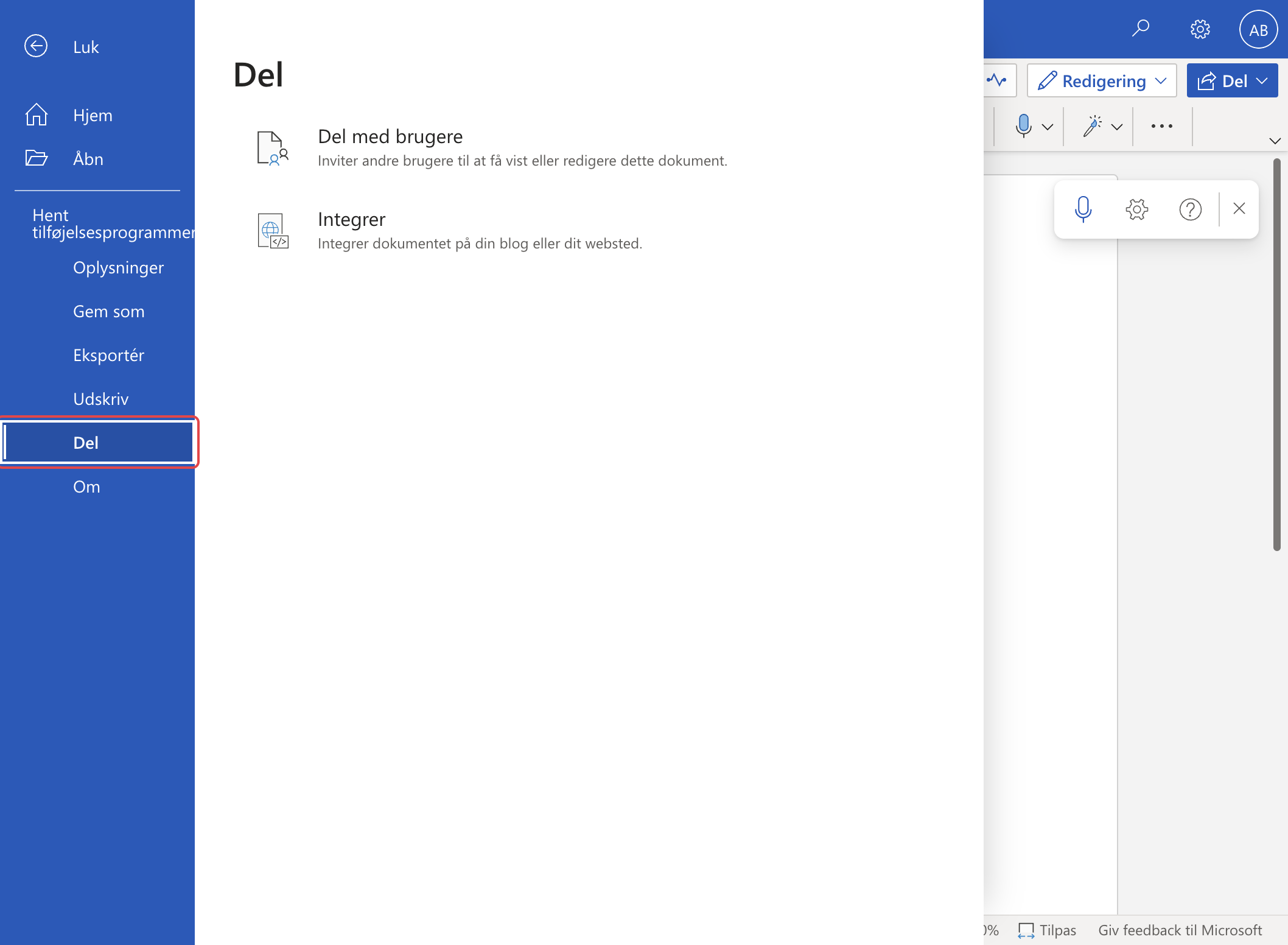Image resolution: width=1288 pixels, height=945 pixels.
Task: Click the back arrow Luk icon
Action: 36,46
